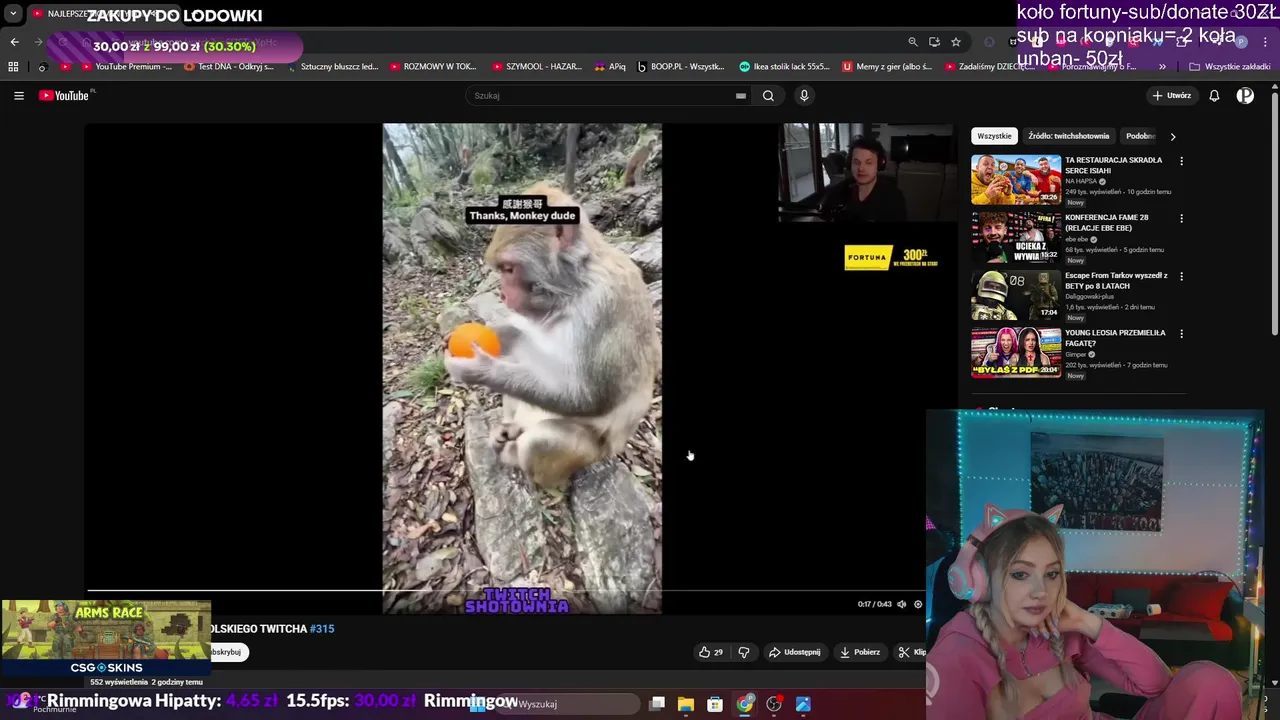Image resolution: width=1280 pixels, height=720 pixels.
Task: Open KONFERENCJA FAME 28 video title
Action: coord(1107,222)
